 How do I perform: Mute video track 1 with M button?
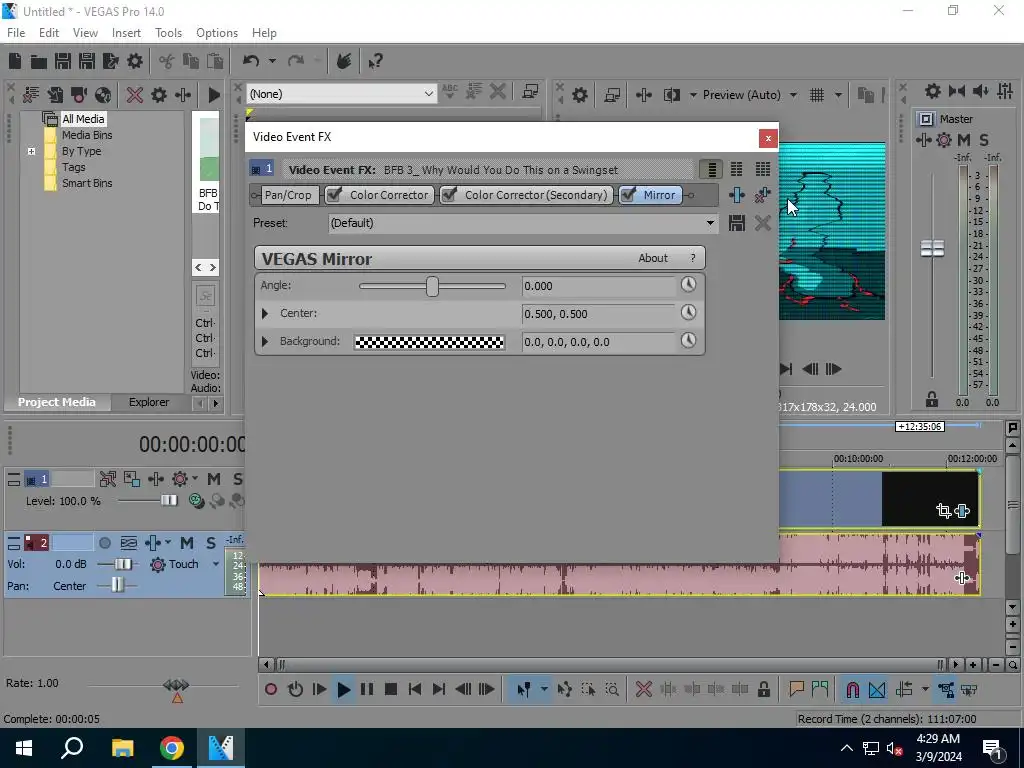coord(214,479)
